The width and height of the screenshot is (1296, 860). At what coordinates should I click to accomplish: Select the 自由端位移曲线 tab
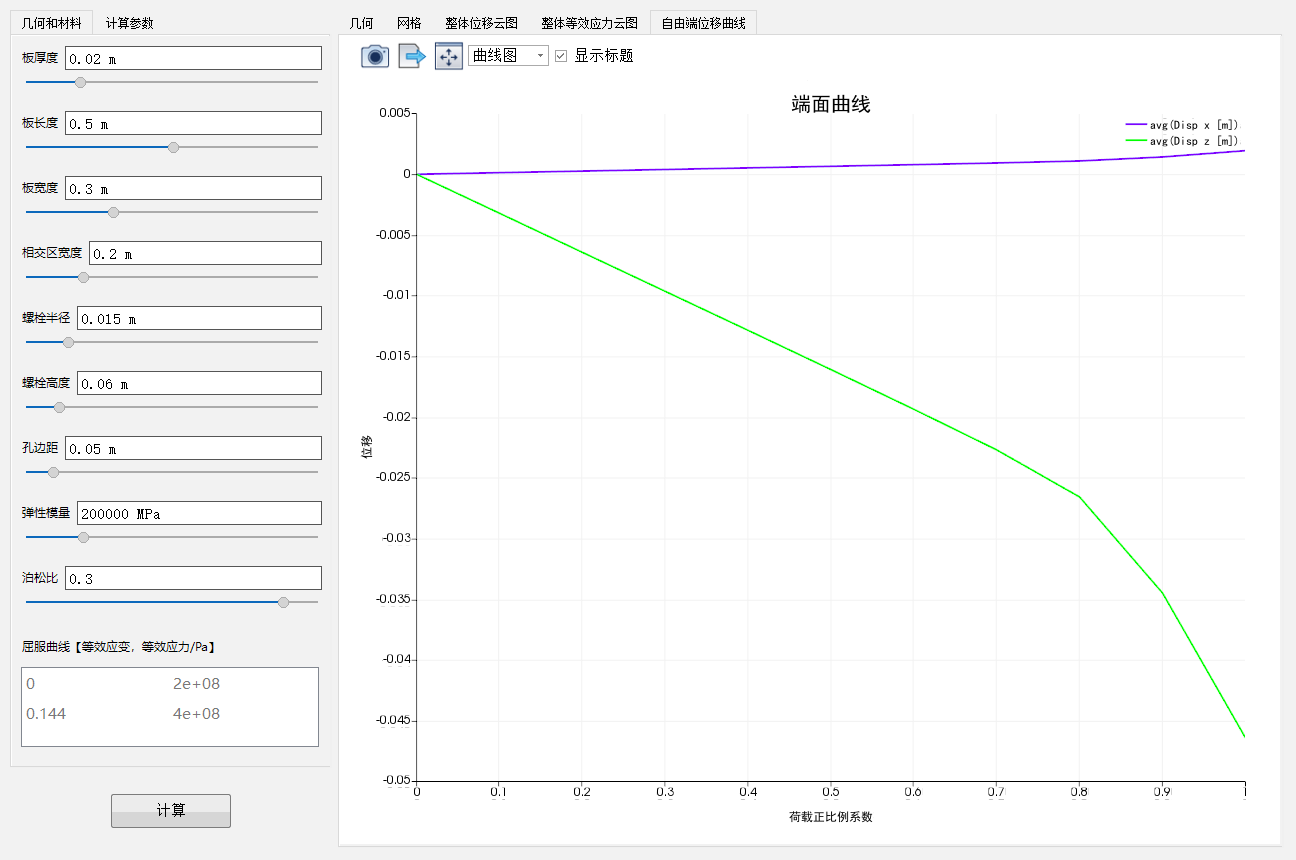(x=703, y=23)
